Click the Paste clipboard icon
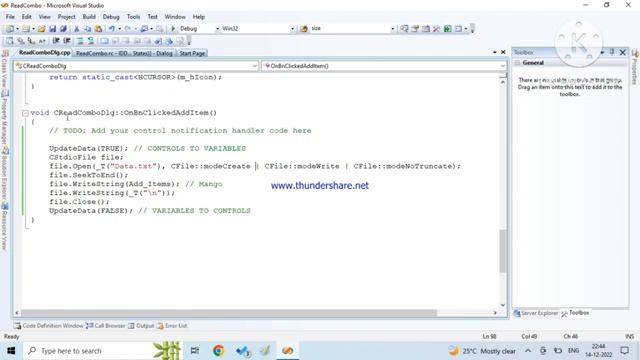This screenshot has width=640, height=360. coord(98,29)
